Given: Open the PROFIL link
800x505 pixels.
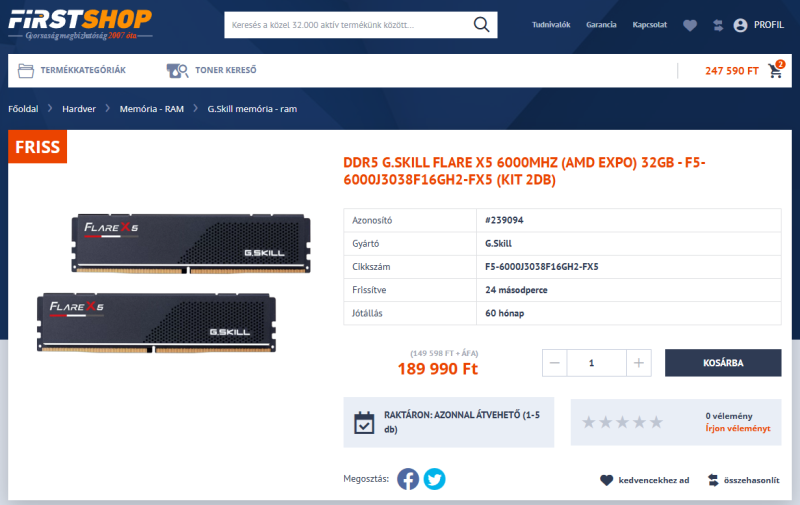Looking at the screenshot, I should 768,24.
